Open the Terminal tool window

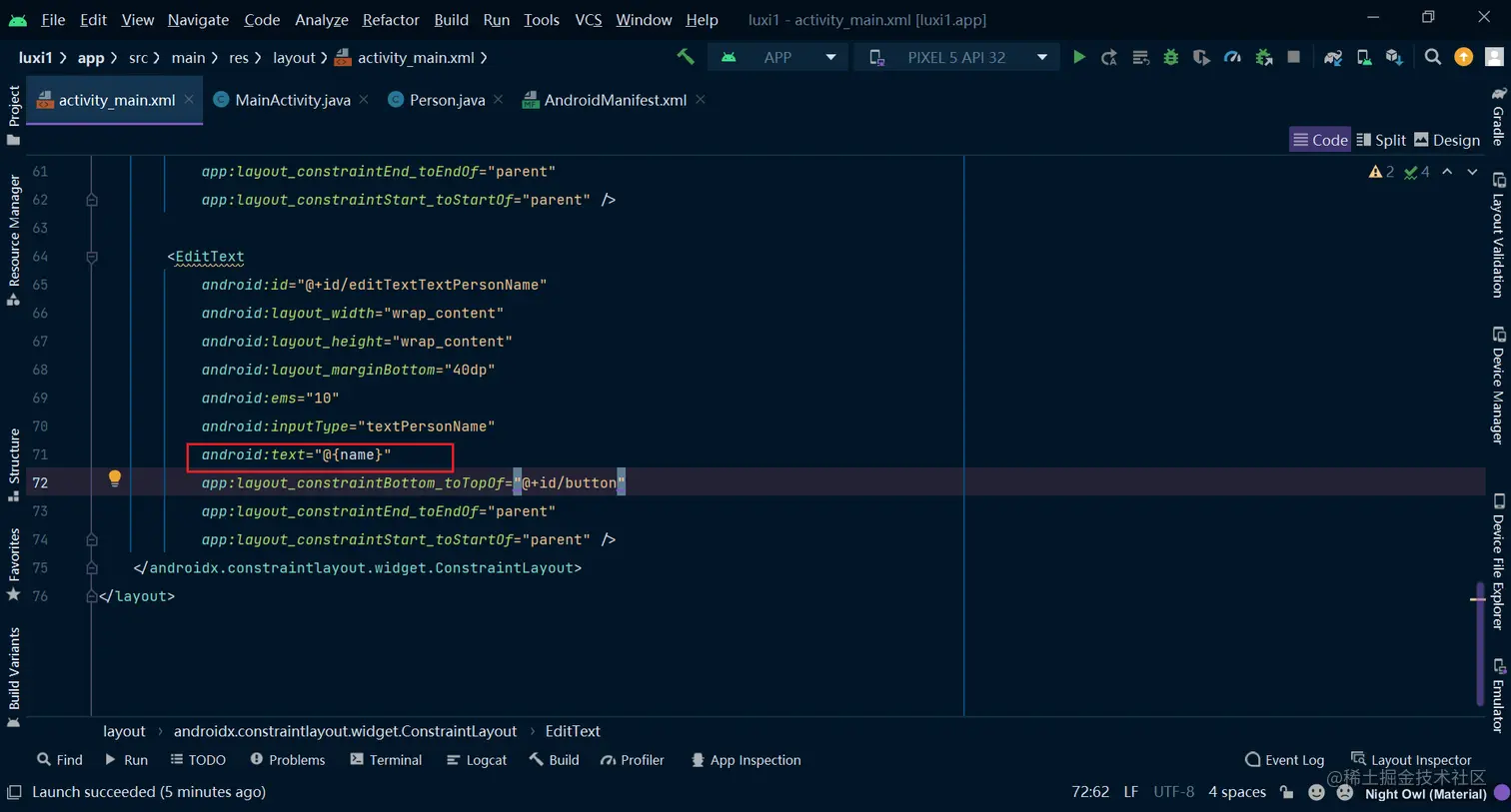point(386,760)
